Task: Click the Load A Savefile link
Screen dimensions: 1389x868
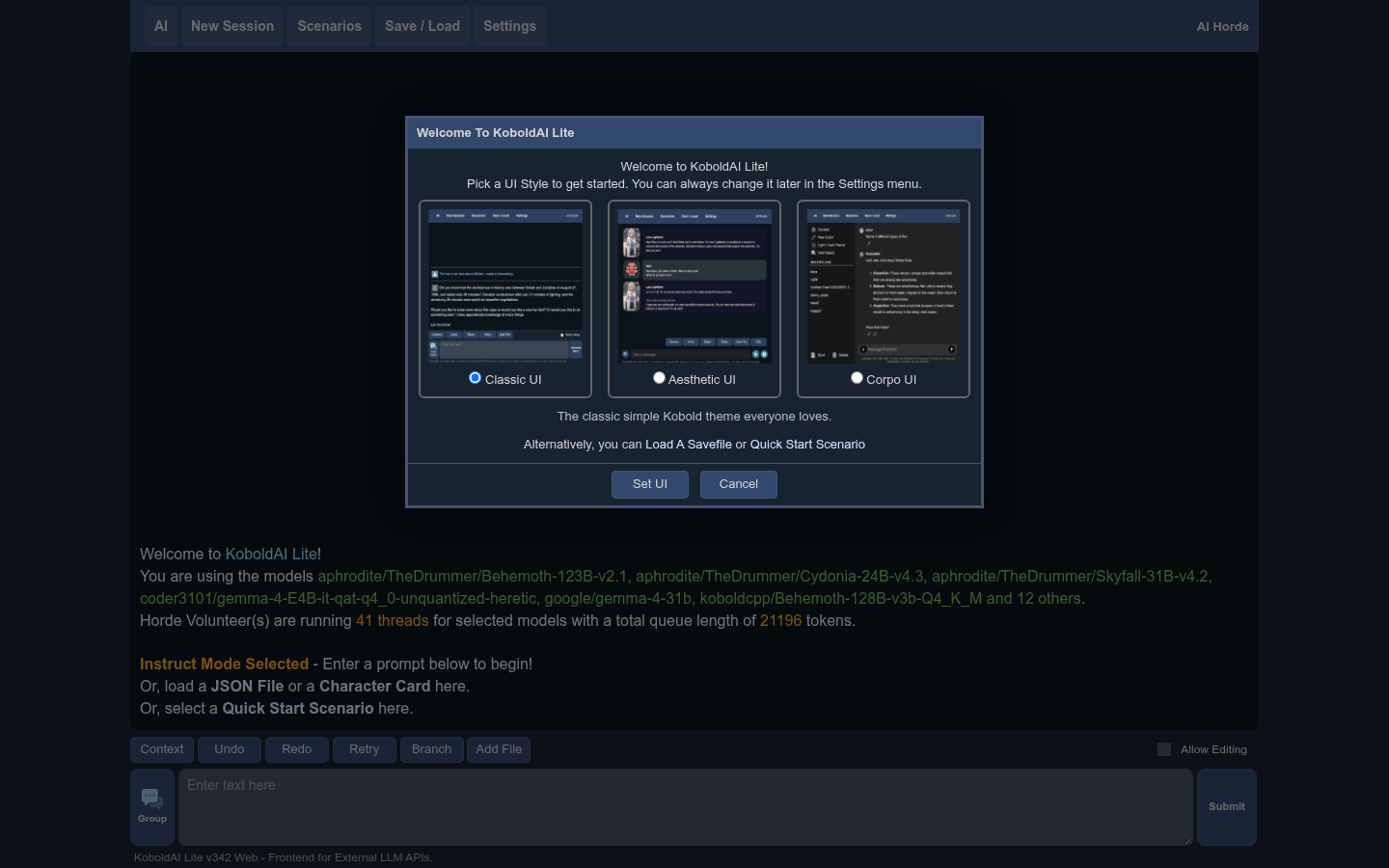Action: click(689, 445)
